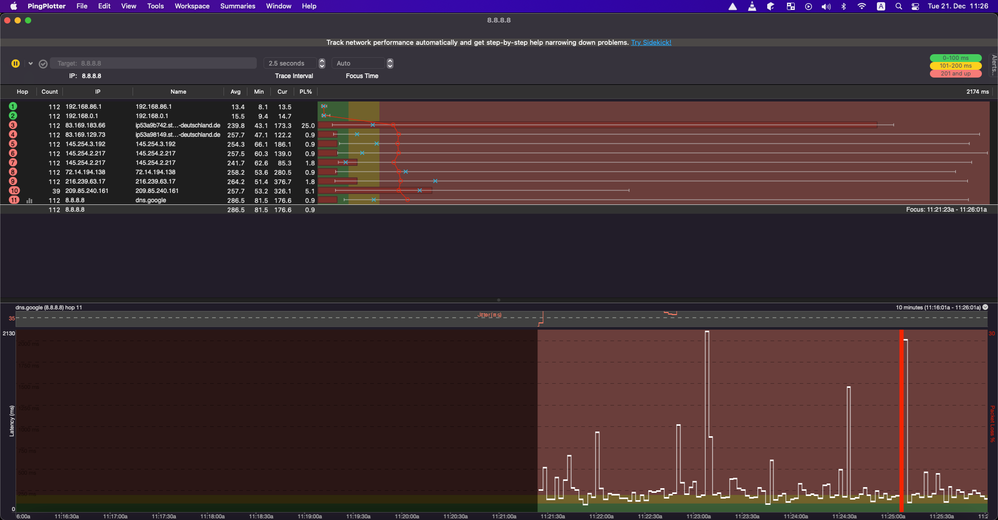Sort by the Min column header
Viewport: 998px width, 520px height.
click(x=259, y=92)
